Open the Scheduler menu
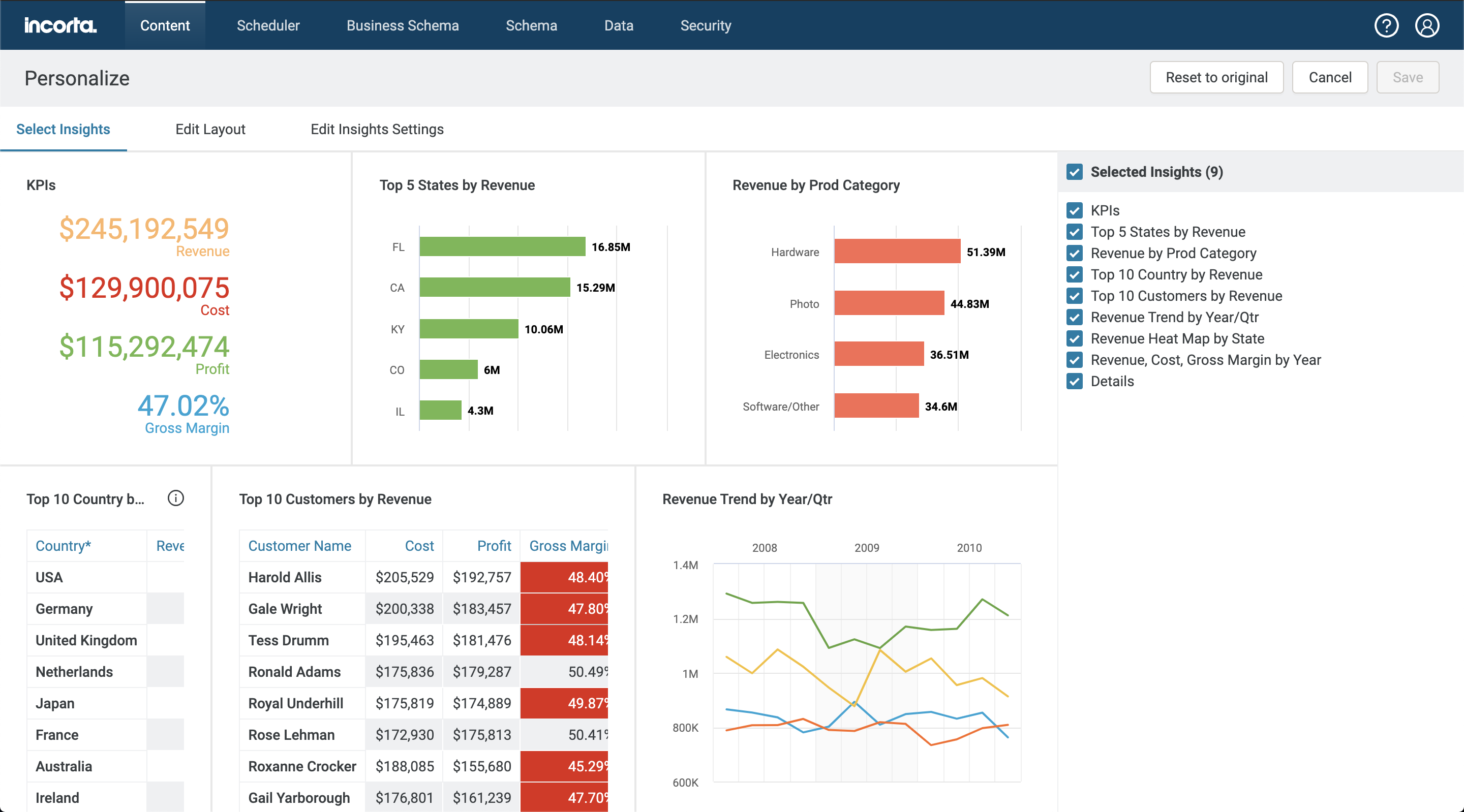The image size is (1464, 812). [x=268, y=25]
